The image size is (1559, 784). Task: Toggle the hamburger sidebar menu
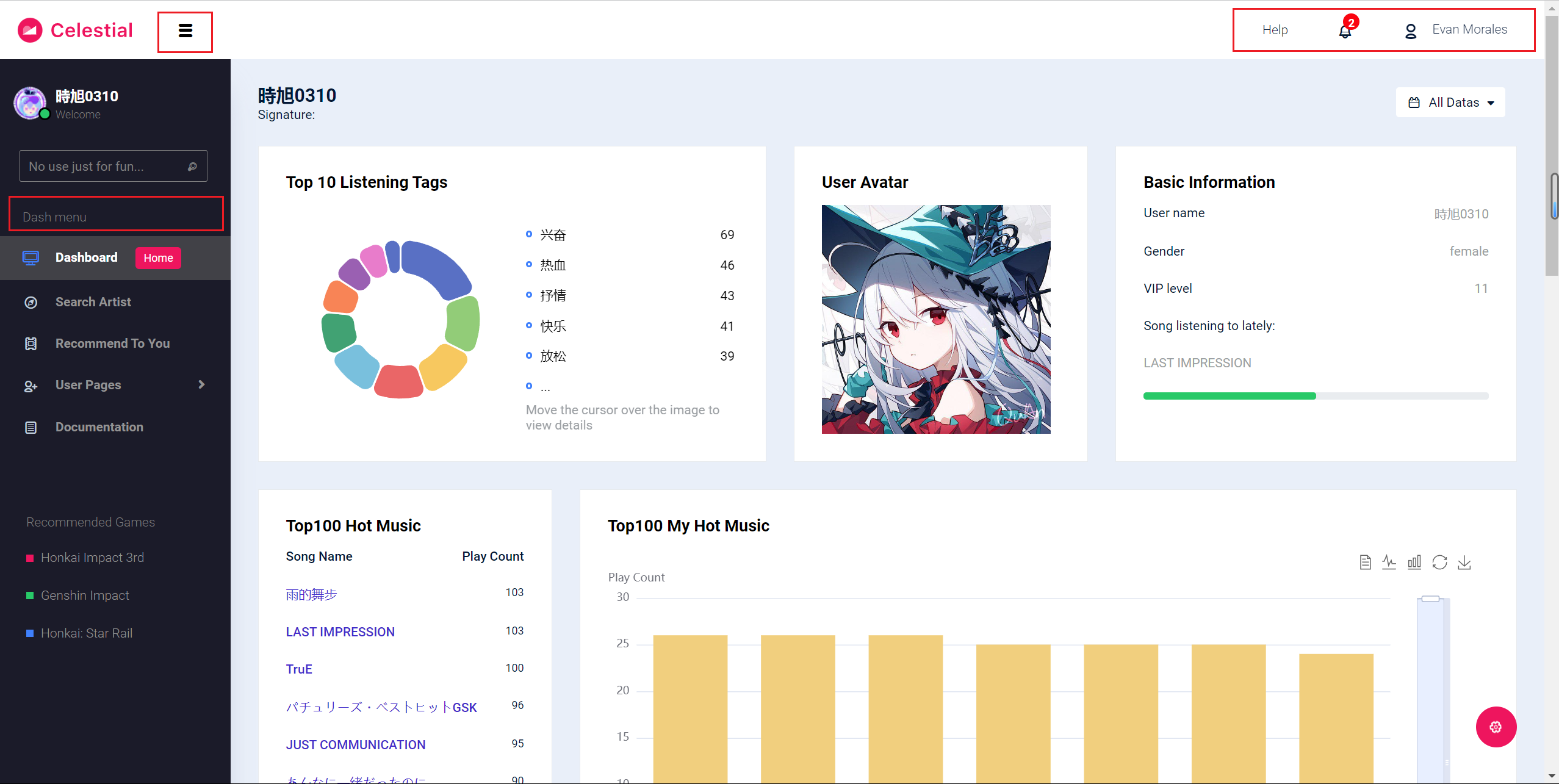185,31
